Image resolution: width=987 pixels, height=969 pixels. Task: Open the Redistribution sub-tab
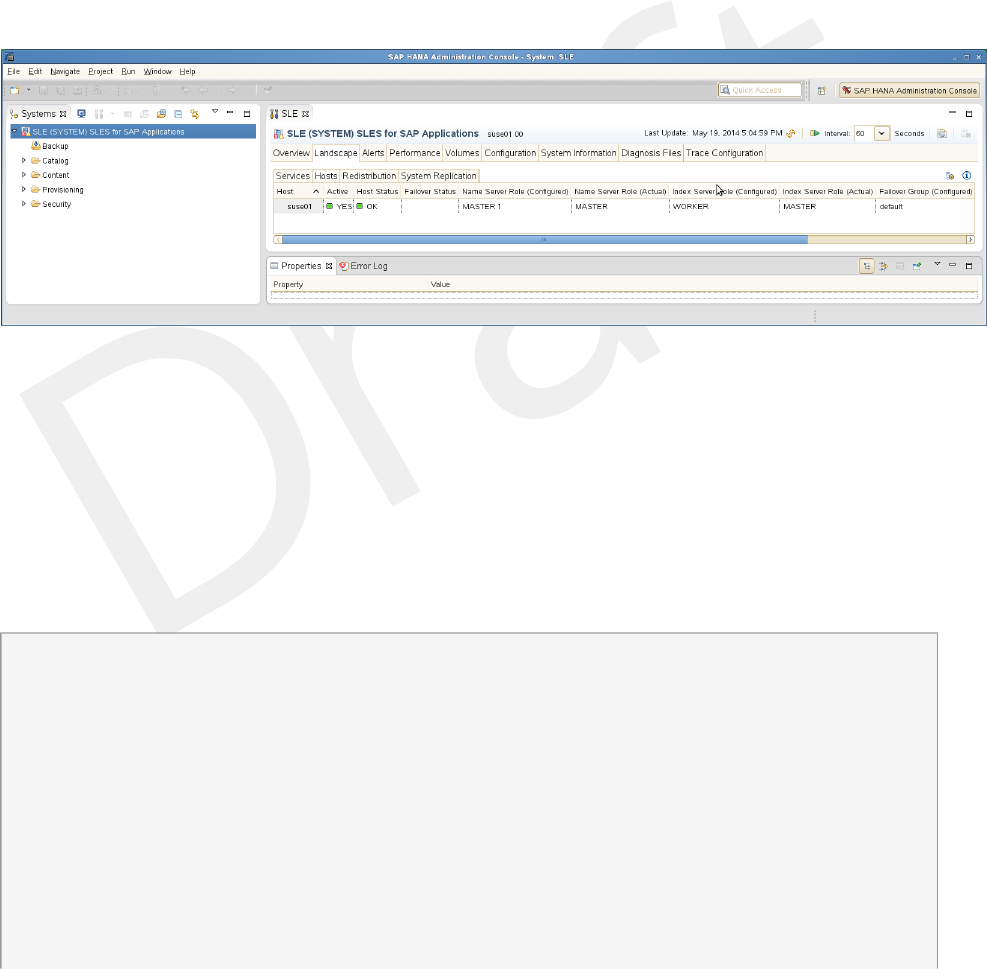click(x=369, y=176)
